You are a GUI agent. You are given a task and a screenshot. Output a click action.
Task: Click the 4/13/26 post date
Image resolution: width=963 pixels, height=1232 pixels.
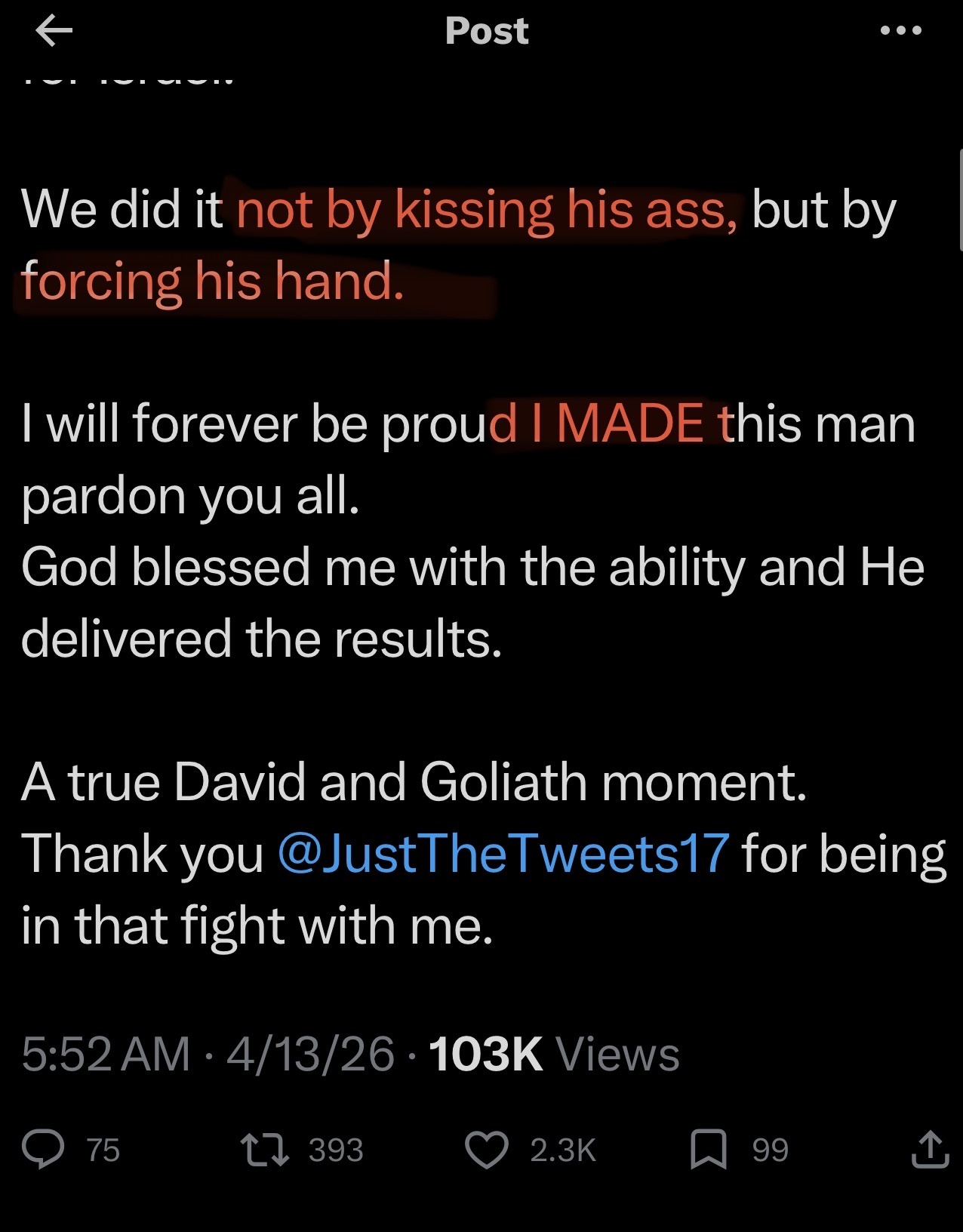click(x=310, y=1053)
